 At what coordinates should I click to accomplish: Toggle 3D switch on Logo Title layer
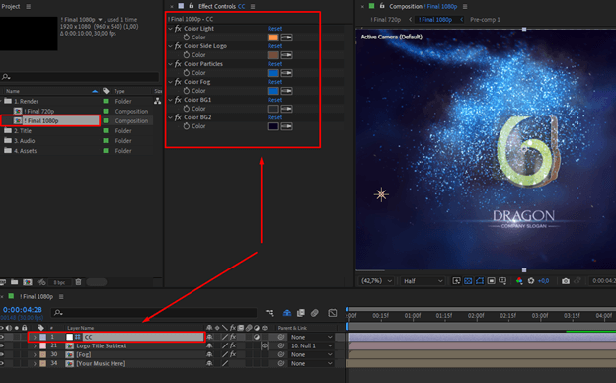pyautogui.click(x=265, y=346)
